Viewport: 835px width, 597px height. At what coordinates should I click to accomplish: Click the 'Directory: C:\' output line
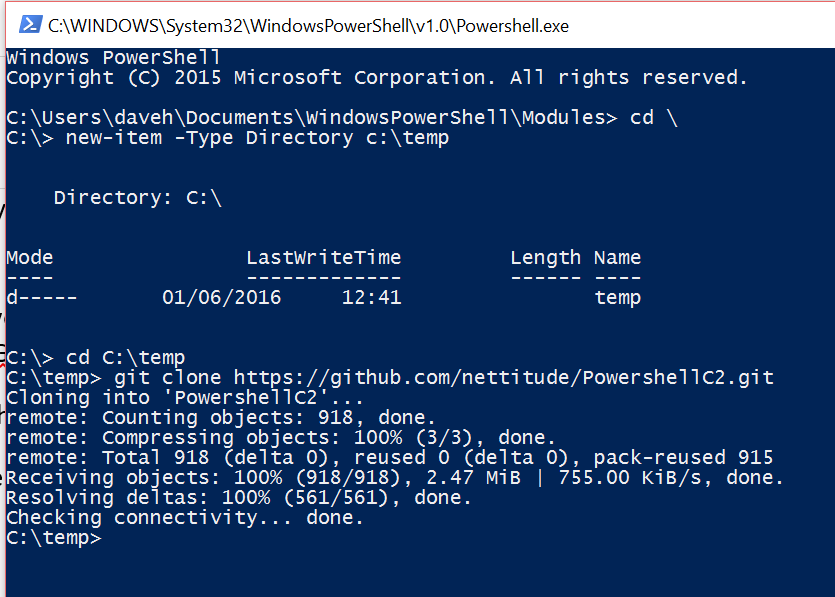[138, 198]
